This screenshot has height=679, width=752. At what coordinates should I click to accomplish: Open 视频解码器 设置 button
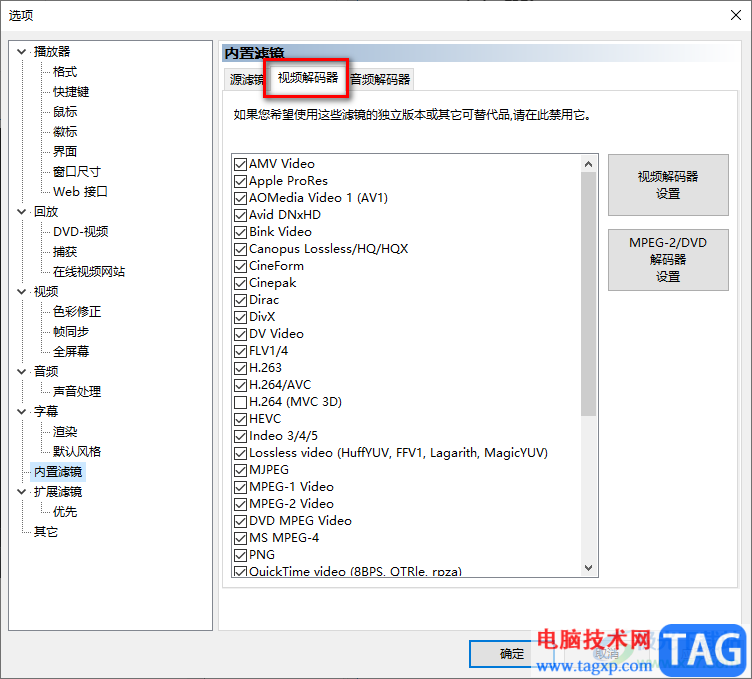(x=668, y=185)
